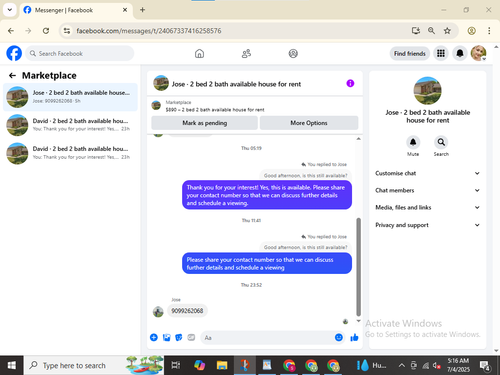Viewport: 500px width, 375px height.
Task: Click Mark as pending button
Action: (204, 123)
